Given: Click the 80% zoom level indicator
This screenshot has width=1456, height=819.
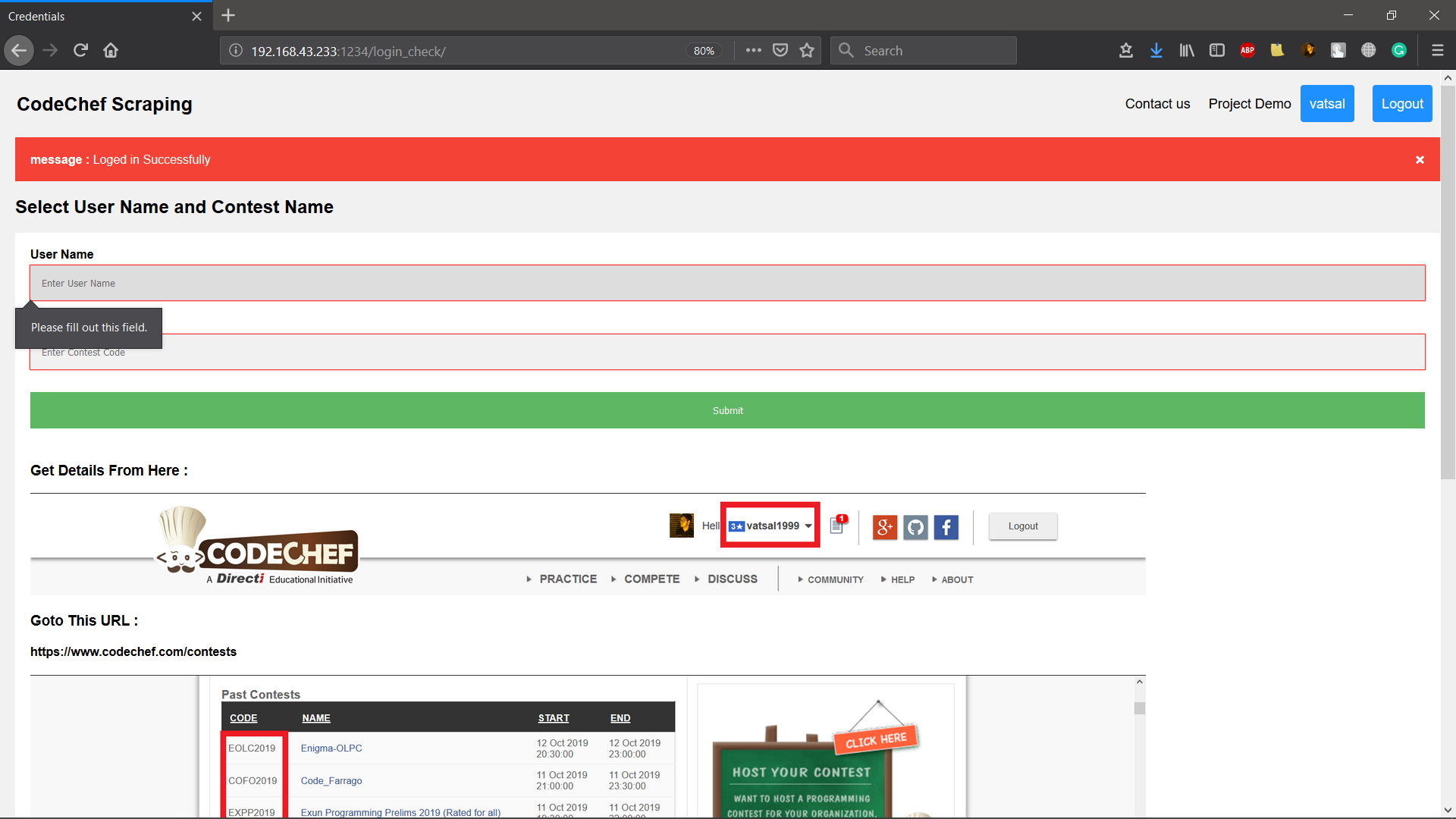Looking at the screenshot, I should pos(704,51).
